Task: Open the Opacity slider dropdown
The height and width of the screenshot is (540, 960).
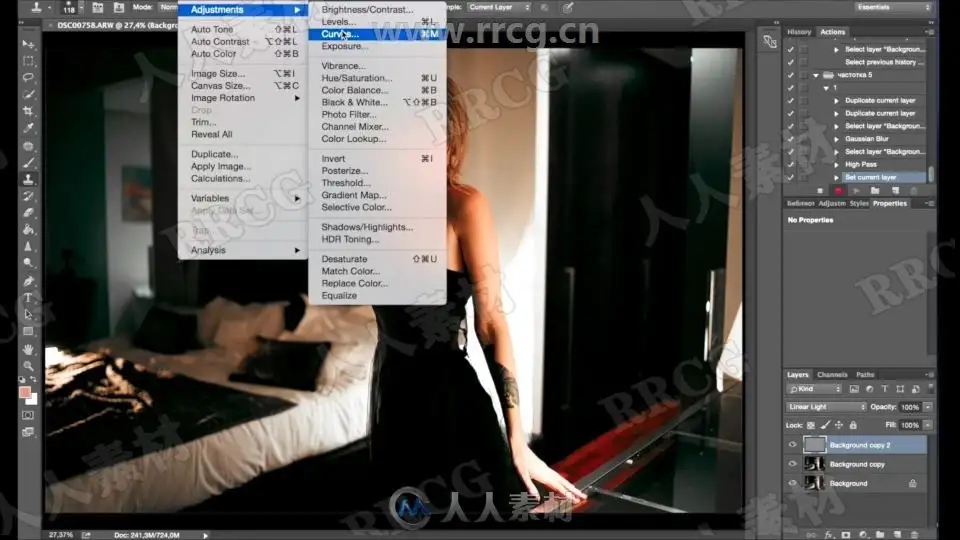Action: coord(928,407)
